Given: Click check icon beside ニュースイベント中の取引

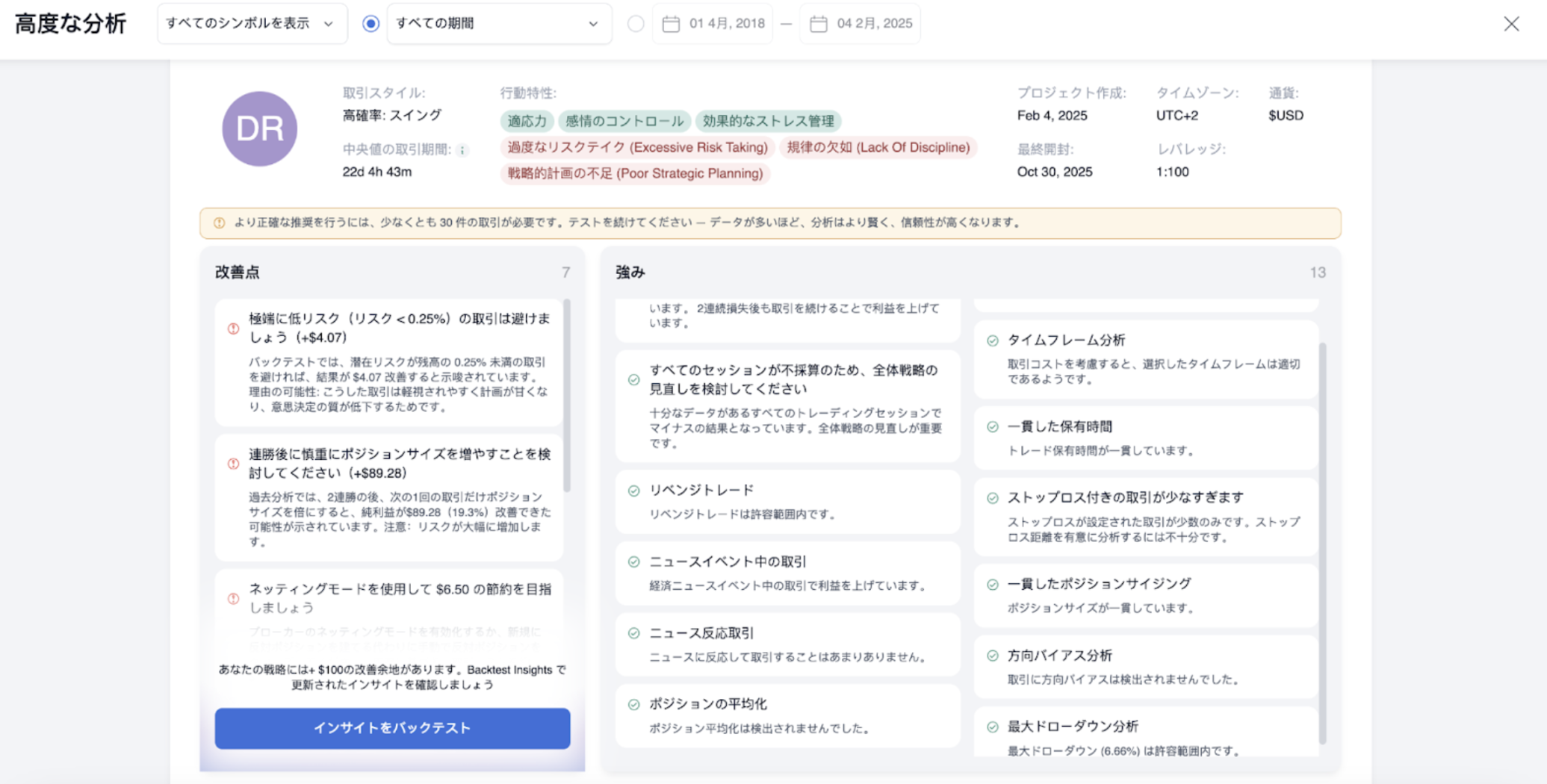Looking at the screenshot, I should (633, 562).
